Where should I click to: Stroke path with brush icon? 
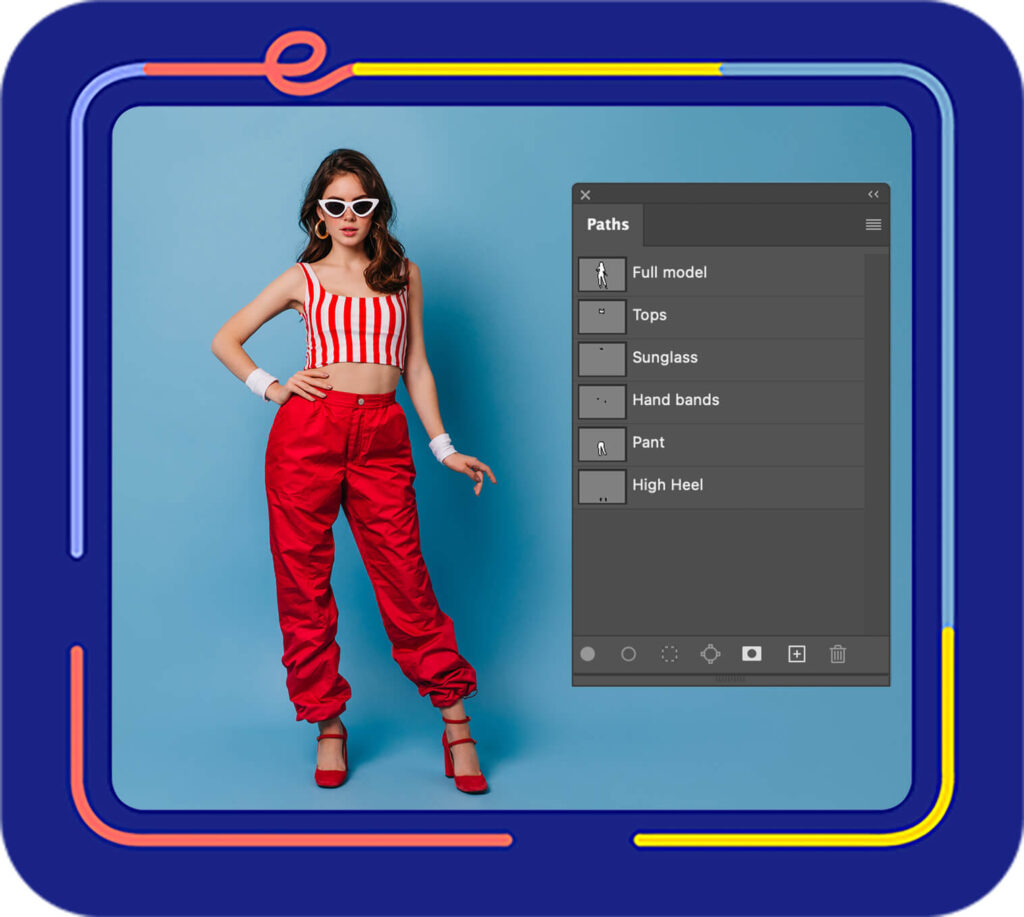tap(628, 654)
